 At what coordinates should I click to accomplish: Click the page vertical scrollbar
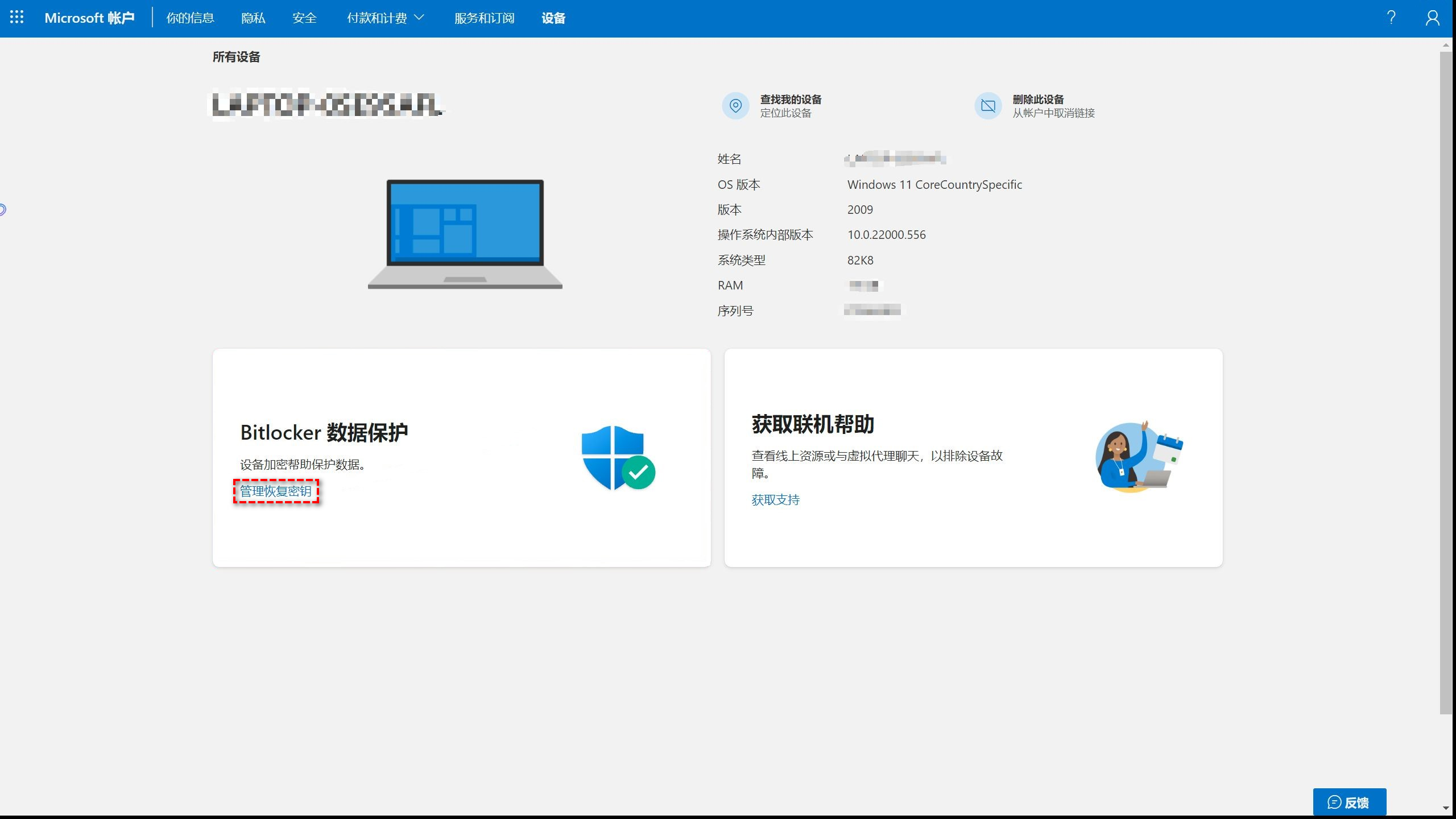(1445, 381)
